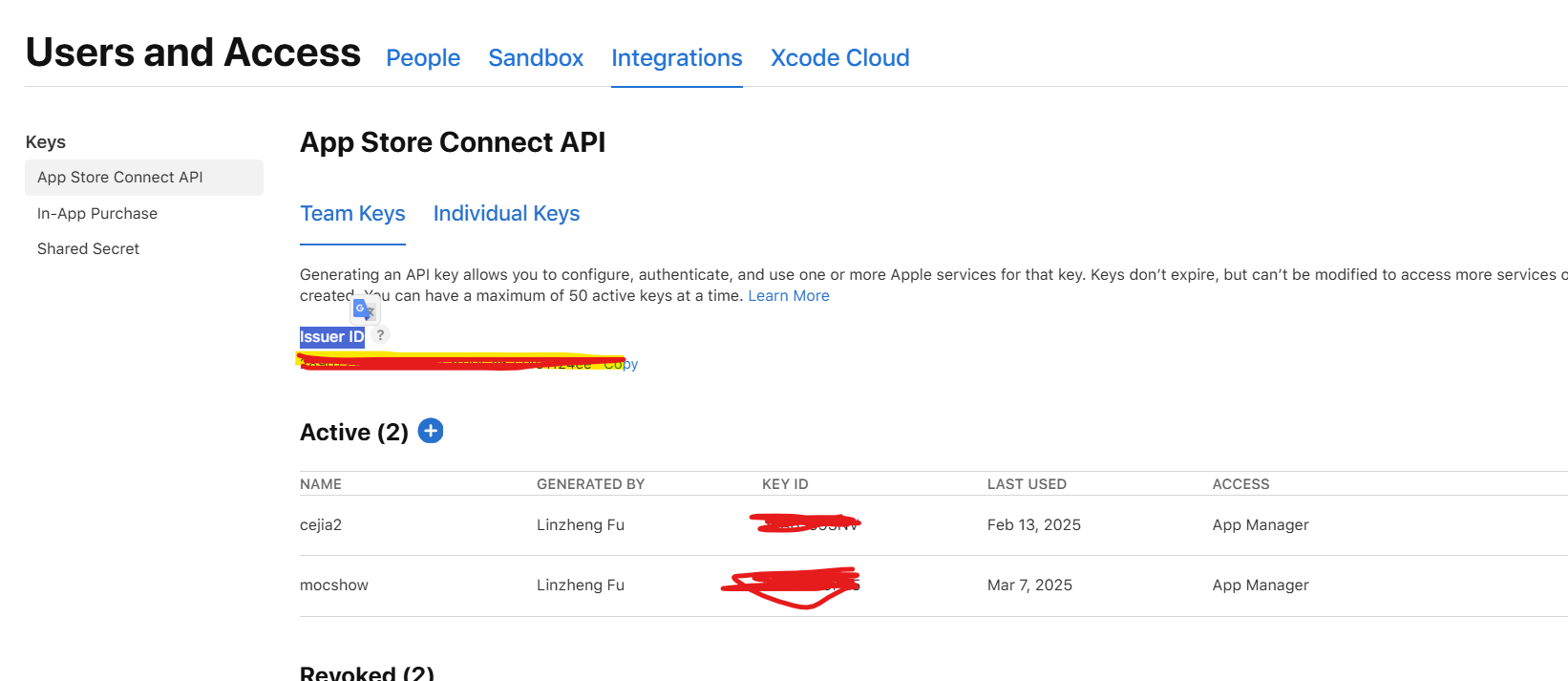This screenshot has width=1568, height=681.
Task: Click the Google Translate popup icon
Action: [365, 309]
